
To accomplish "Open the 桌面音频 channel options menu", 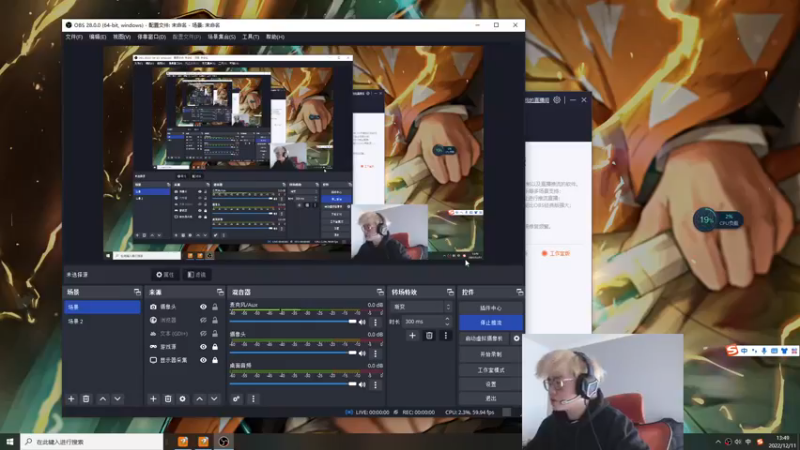I will point(376,385).
